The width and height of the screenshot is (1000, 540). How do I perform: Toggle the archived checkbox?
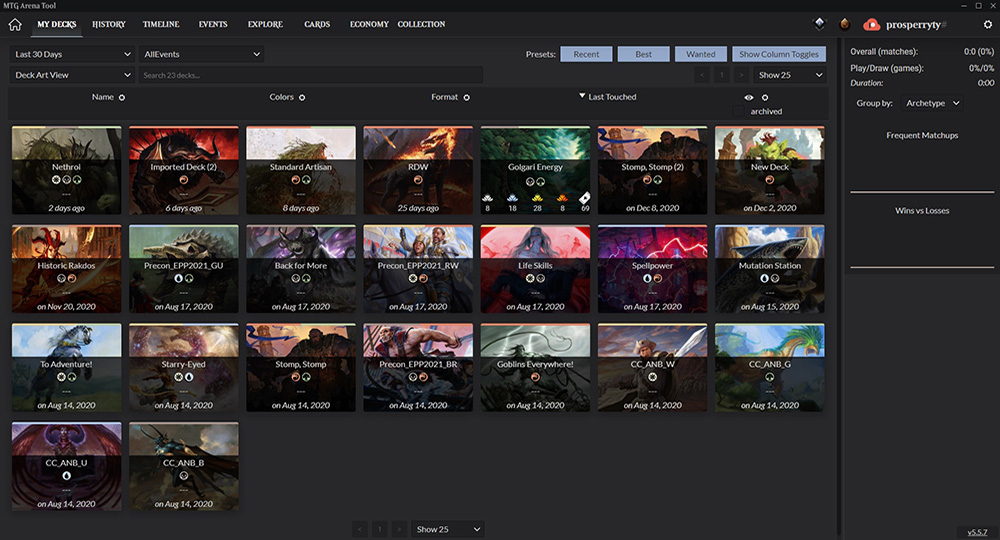pos(739,112)
